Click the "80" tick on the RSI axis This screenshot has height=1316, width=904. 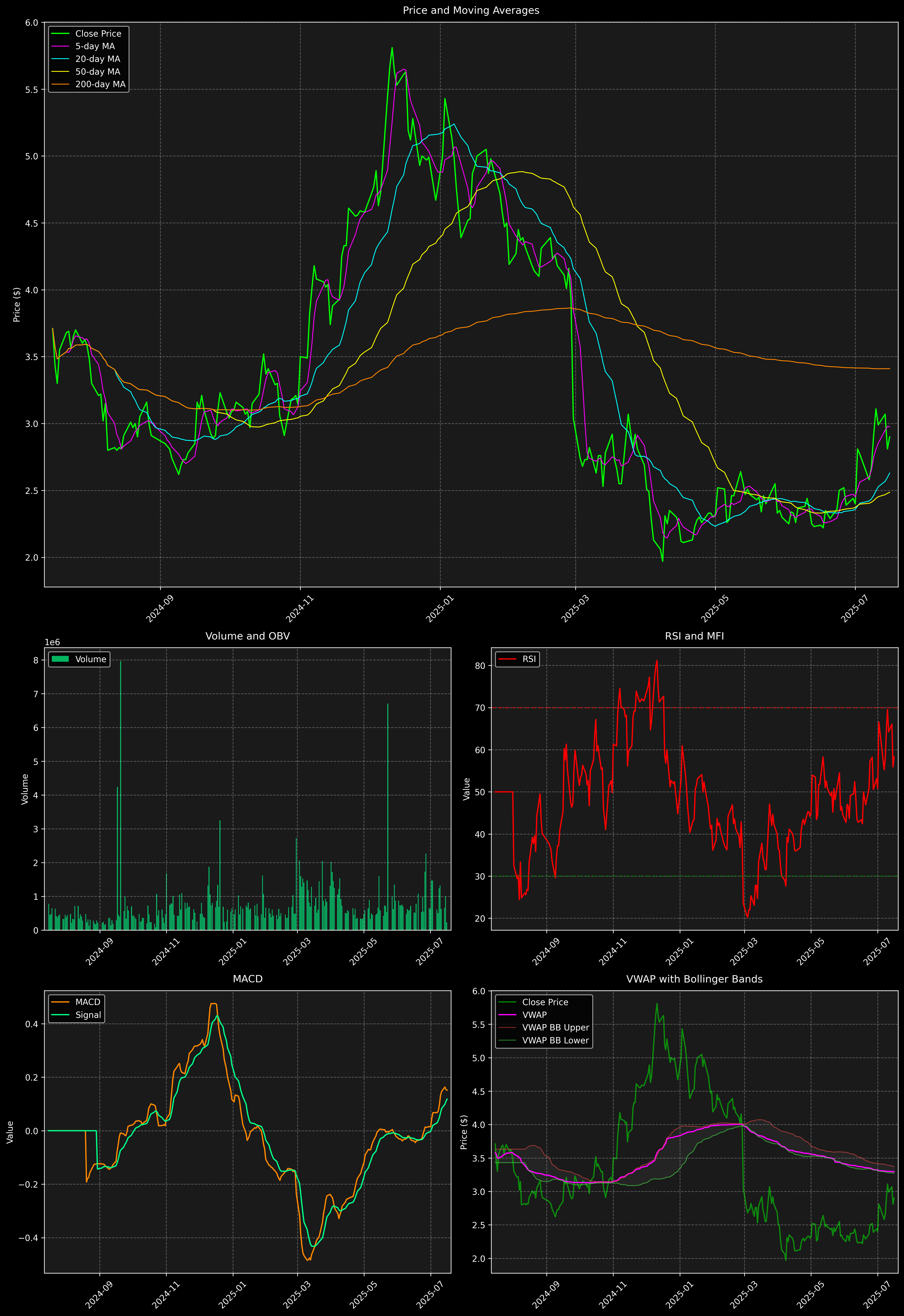pyautogui.click(x=480, y=666)
